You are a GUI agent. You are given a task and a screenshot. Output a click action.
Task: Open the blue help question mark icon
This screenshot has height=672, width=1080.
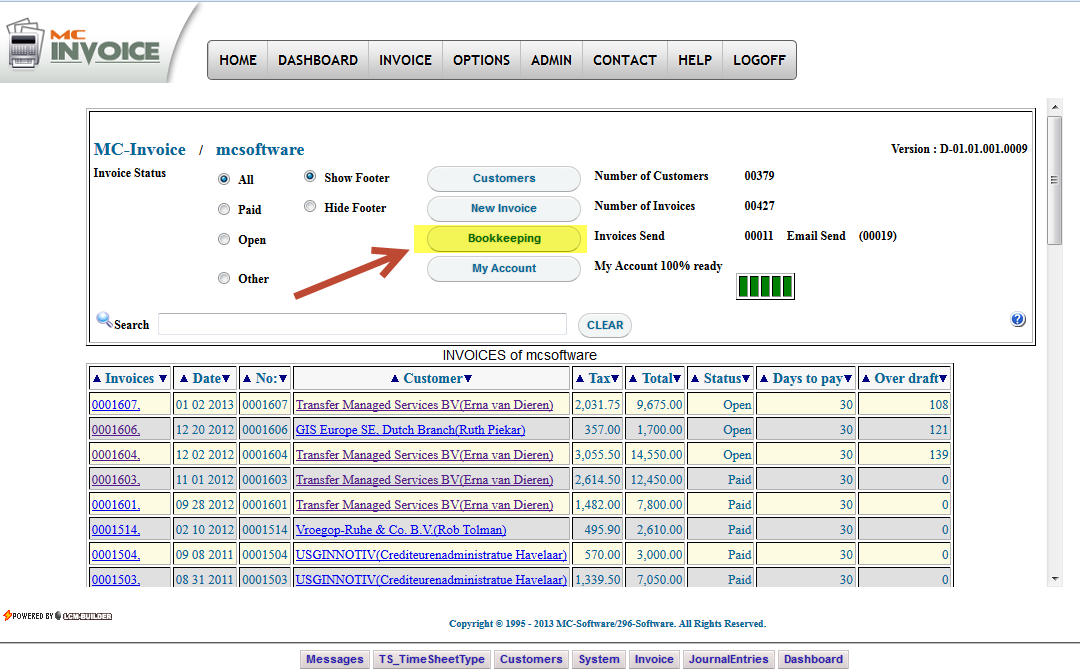(x=1018, y=319)
